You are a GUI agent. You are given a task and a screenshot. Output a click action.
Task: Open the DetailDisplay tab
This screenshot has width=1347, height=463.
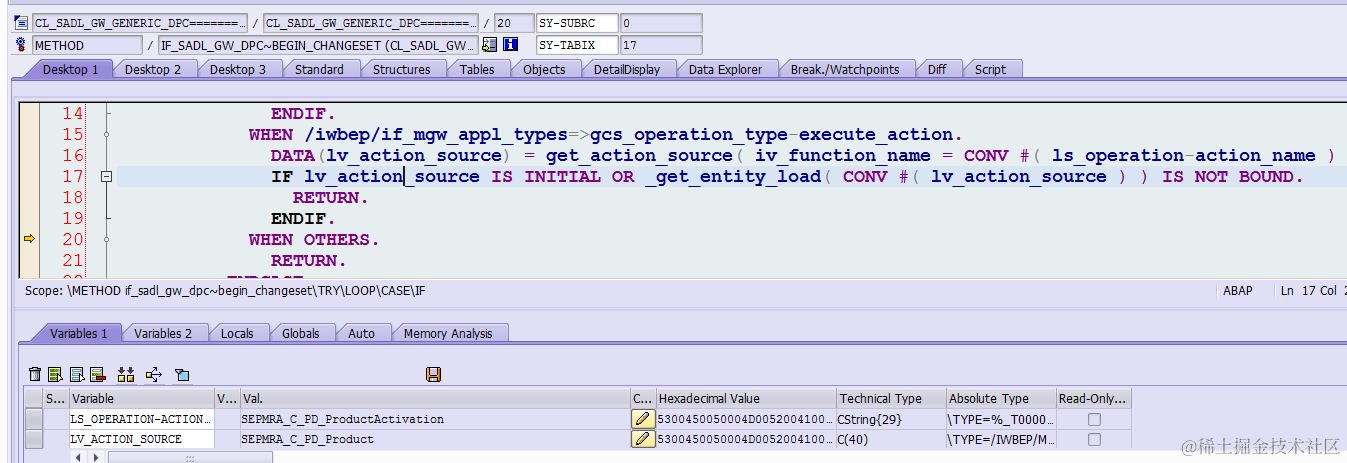[627, 69]
